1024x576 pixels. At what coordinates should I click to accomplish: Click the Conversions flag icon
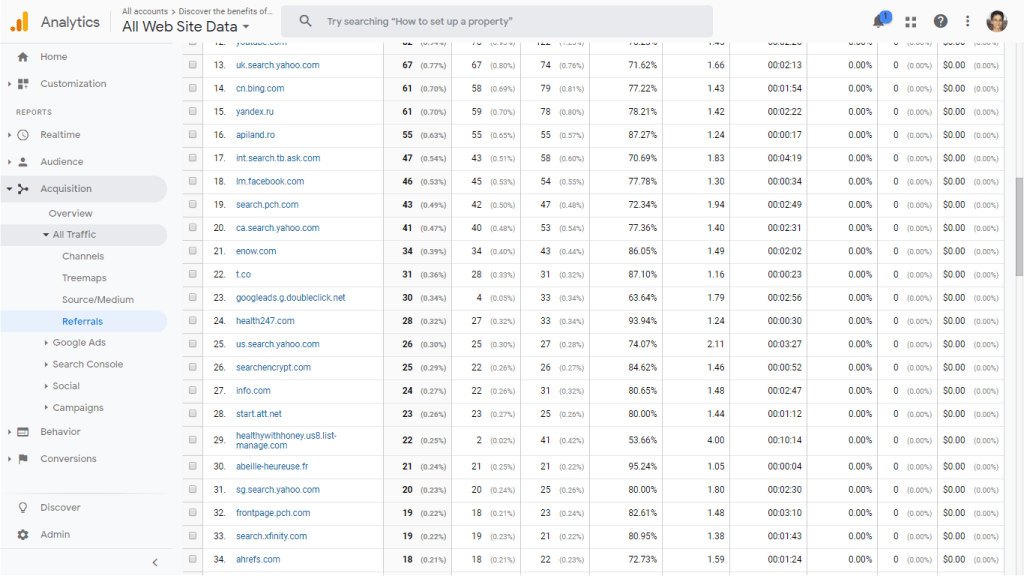[23, 458]
